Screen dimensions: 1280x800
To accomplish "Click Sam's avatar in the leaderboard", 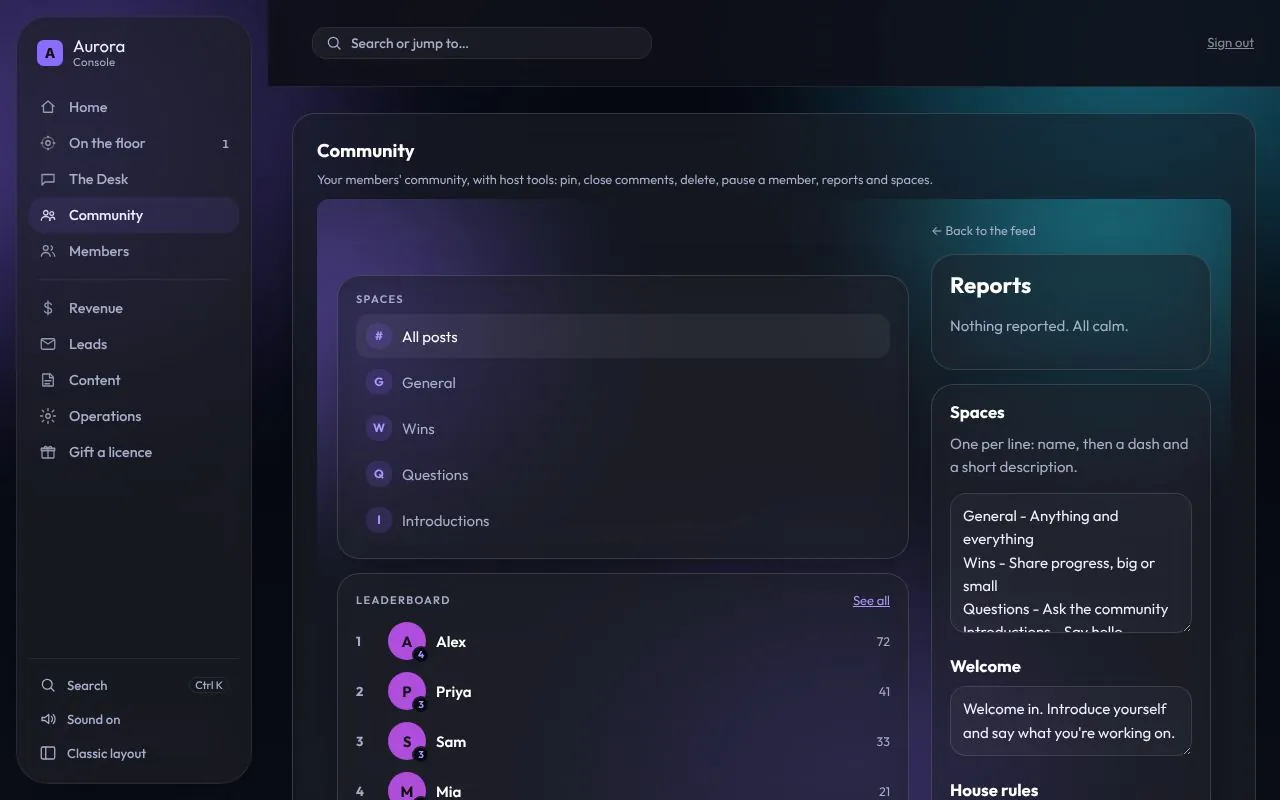I will 407,742.
